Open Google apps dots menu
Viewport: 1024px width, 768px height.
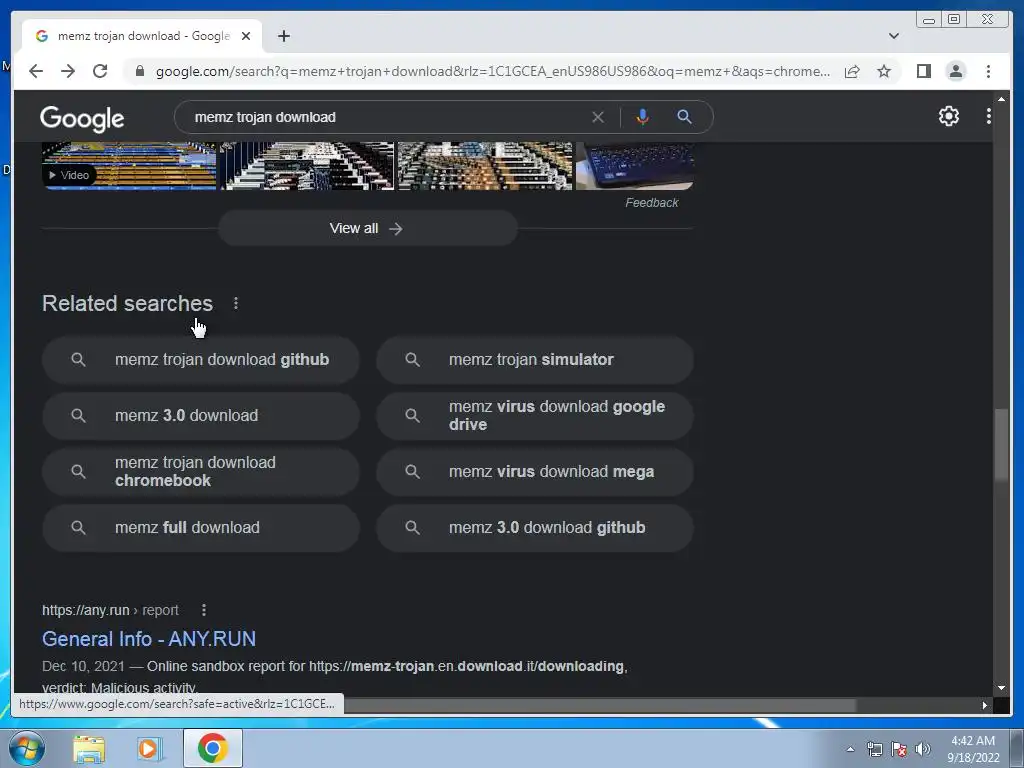tap(988, 116)
